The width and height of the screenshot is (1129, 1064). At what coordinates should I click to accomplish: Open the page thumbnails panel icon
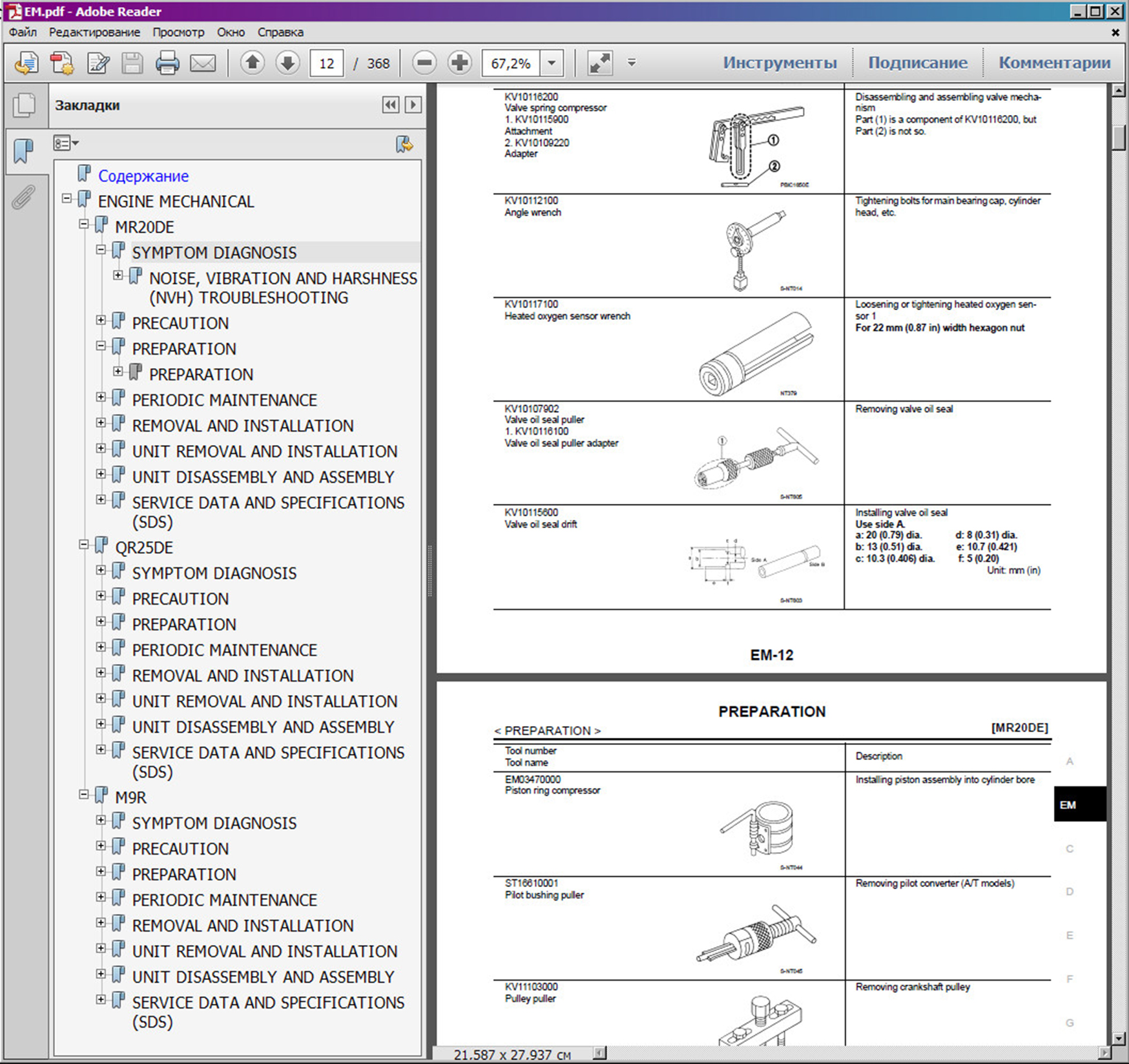coord(24,105)
